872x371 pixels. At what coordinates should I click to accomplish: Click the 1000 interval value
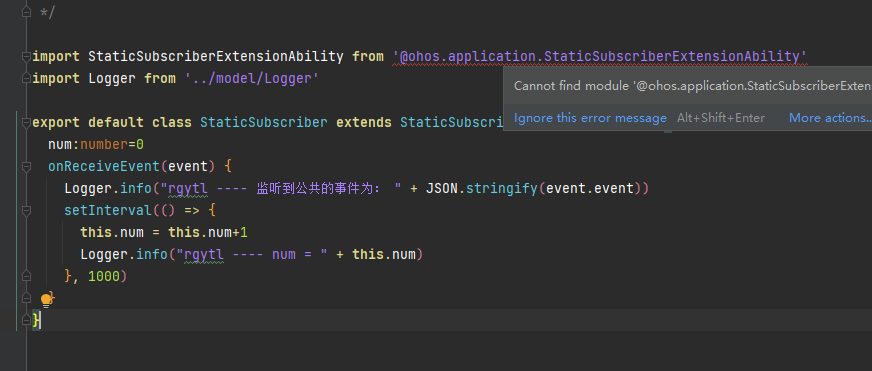[x=104, y=276]
